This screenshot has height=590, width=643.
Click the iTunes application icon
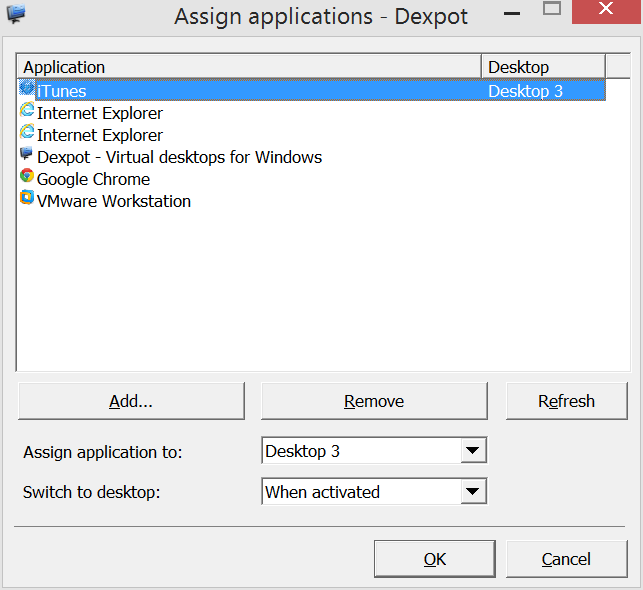tap(27, 88)
